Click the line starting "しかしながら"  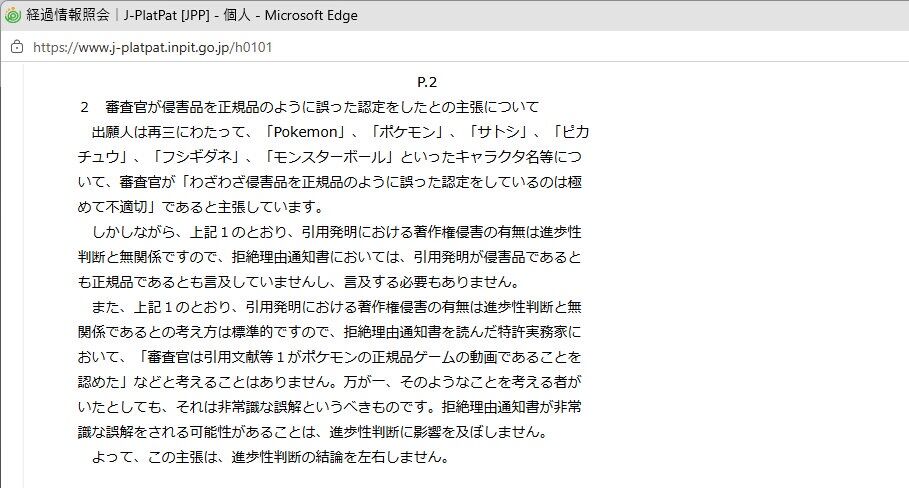(336, 232)
